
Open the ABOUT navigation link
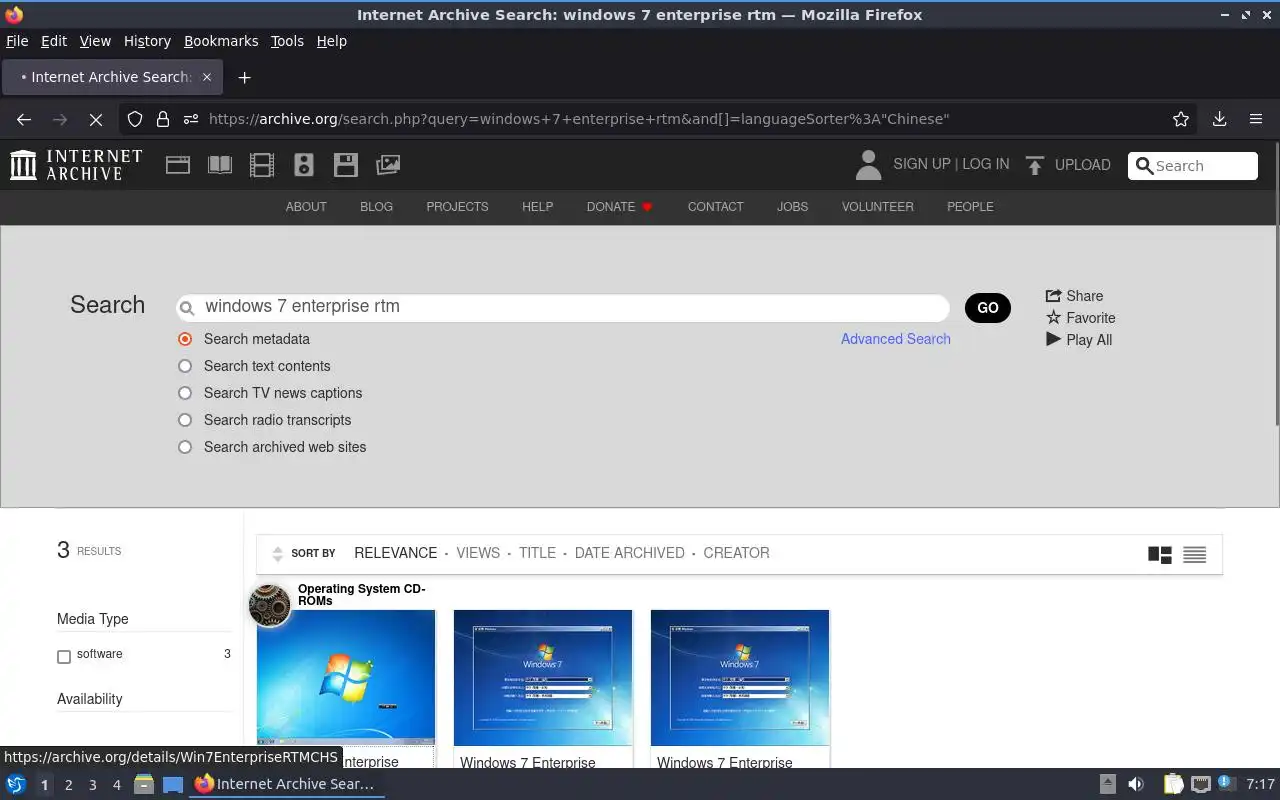click(306, 207)
